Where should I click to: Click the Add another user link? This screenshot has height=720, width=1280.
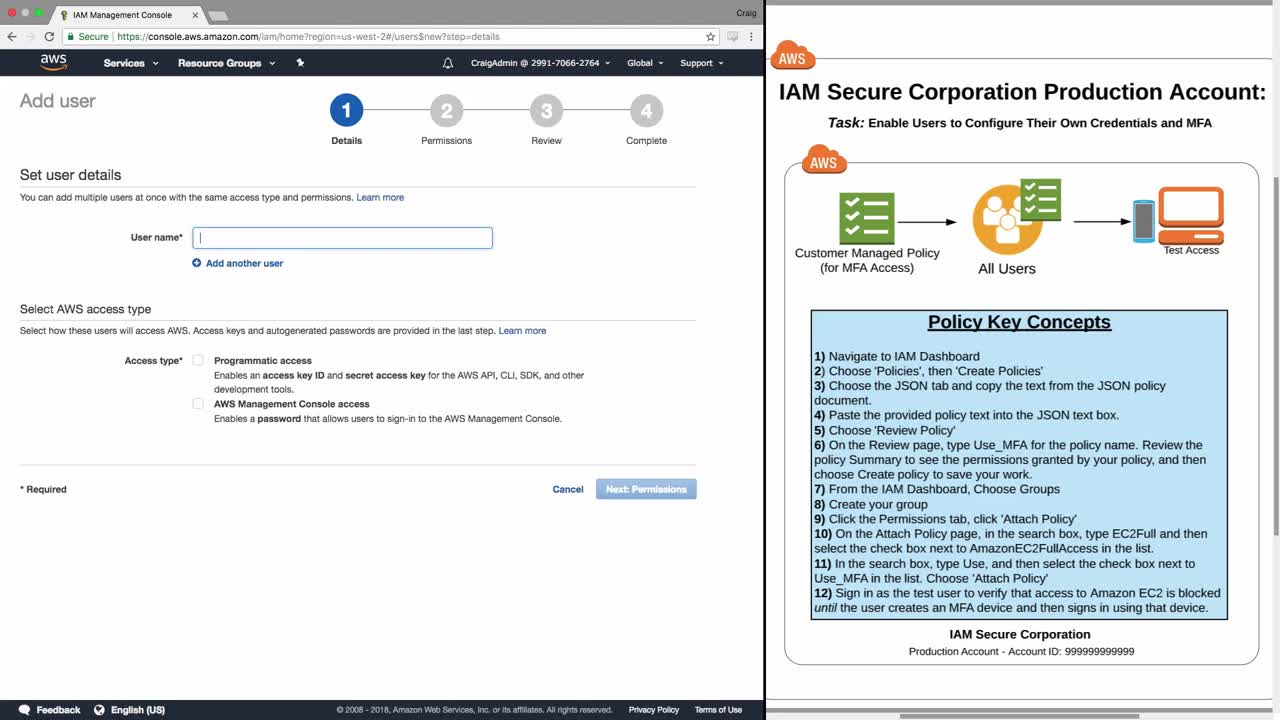pyautogui.click(x=244, y=263)
